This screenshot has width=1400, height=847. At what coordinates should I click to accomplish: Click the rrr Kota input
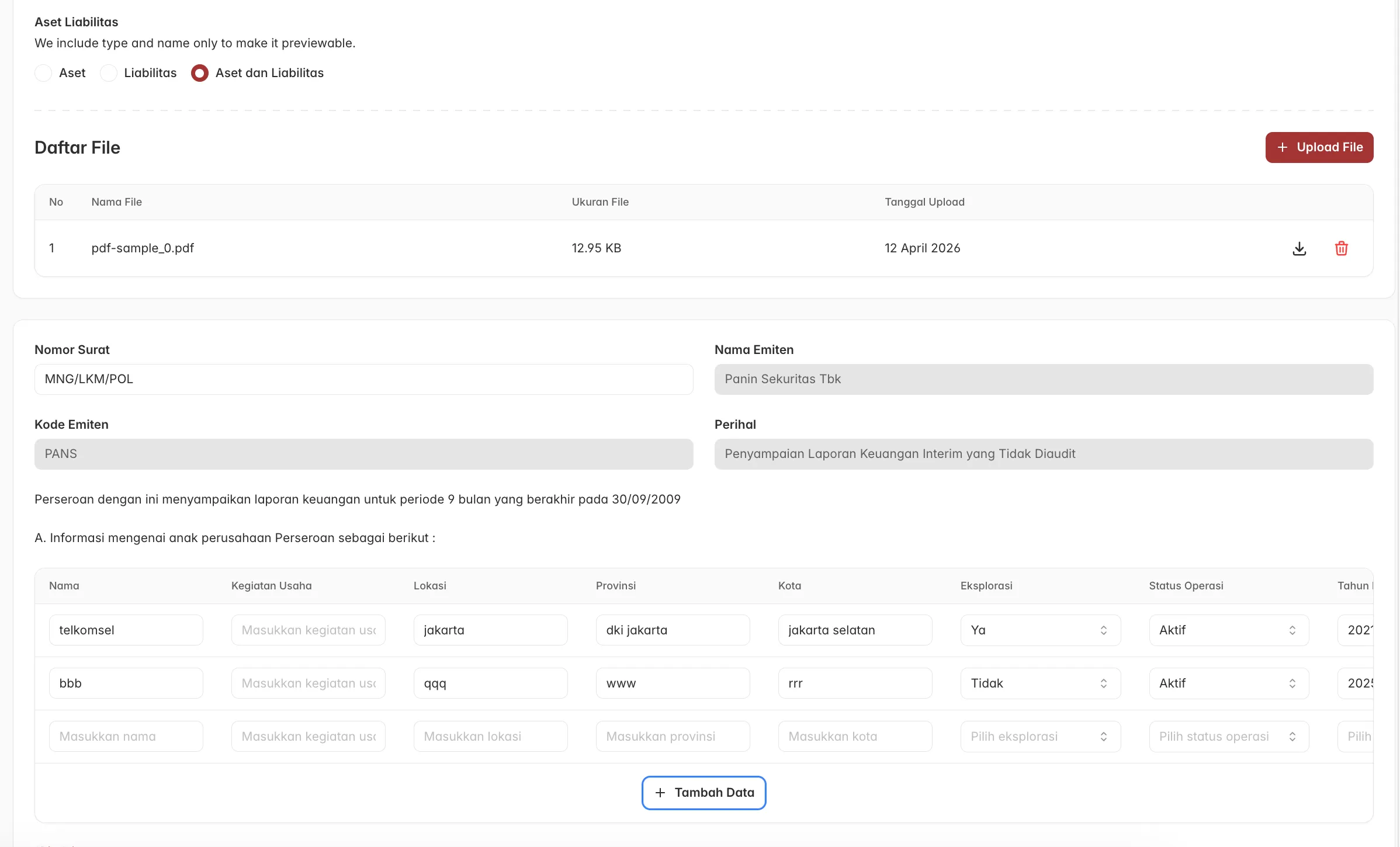(855, 683)
